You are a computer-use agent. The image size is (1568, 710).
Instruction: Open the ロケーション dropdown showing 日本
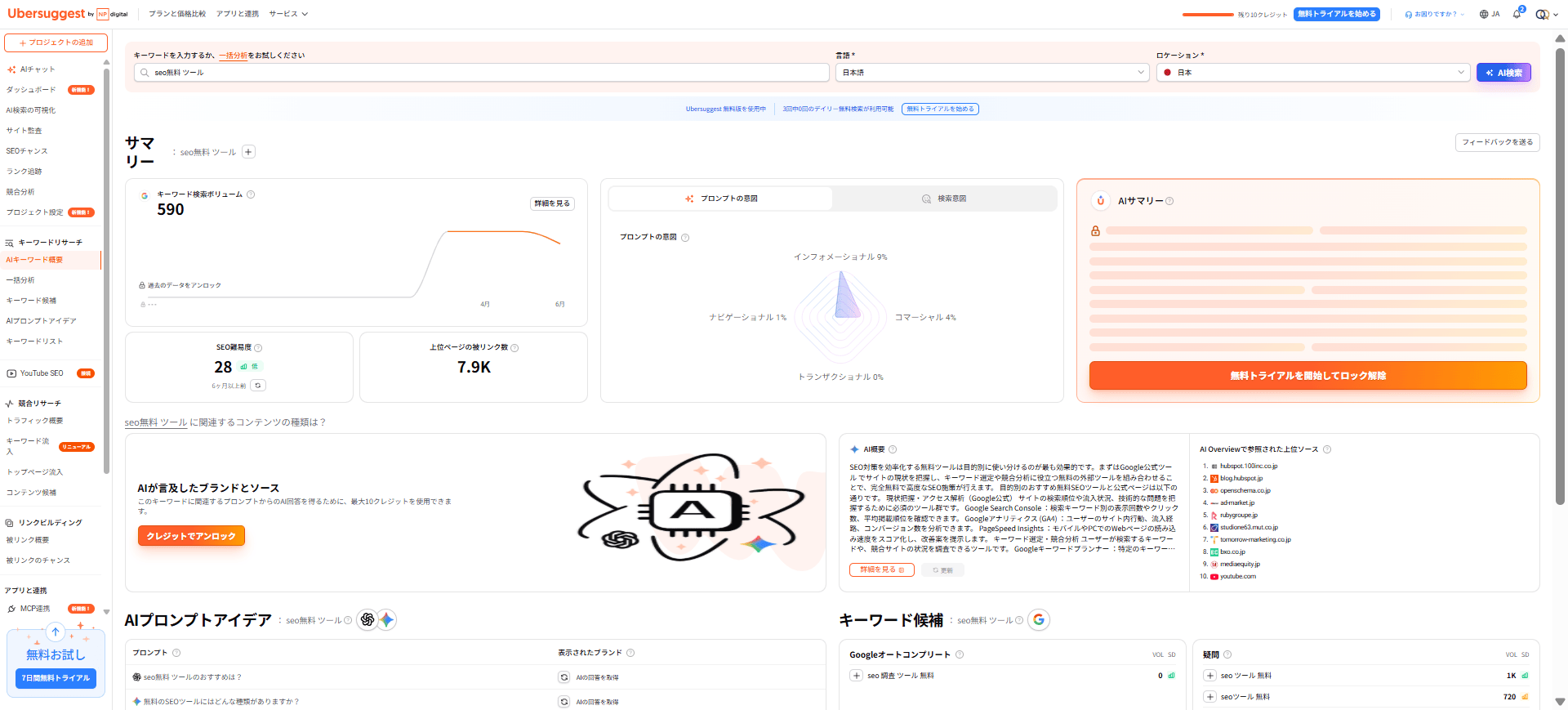1313,73
